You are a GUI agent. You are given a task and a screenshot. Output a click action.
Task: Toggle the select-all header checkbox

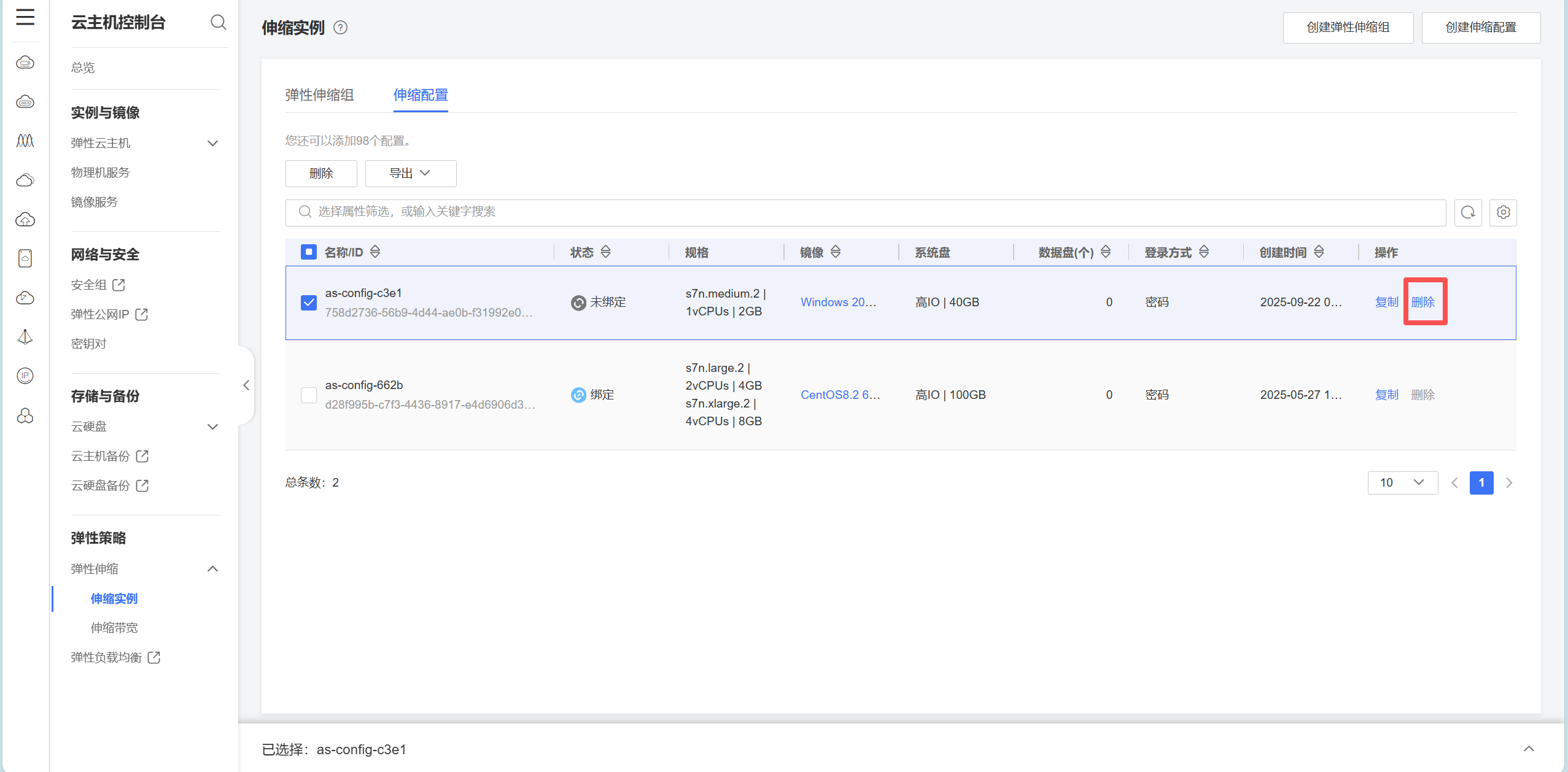pos(309,252)
